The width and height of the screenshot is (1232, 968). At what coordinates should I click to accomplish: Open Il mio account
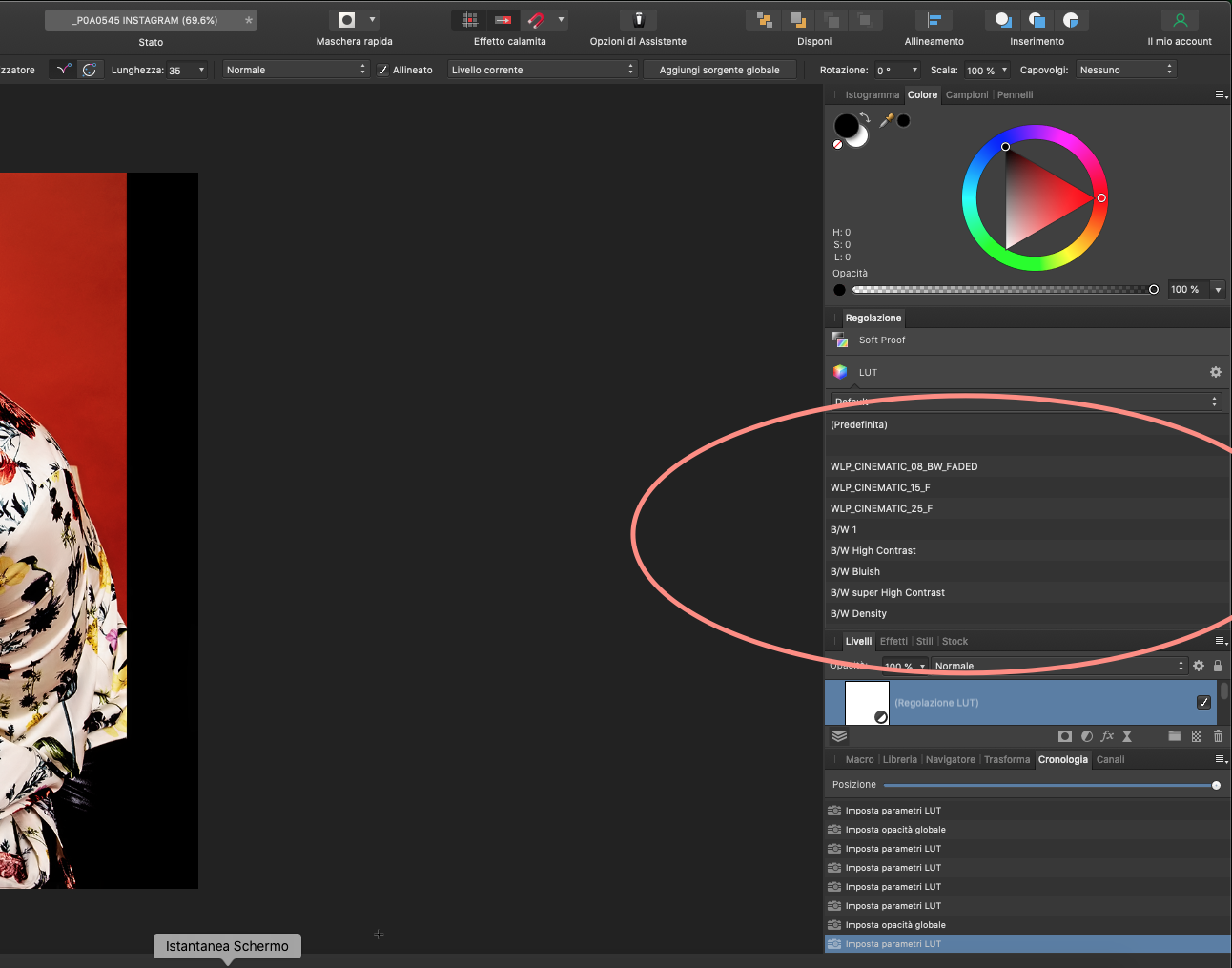click(x=1180, y=20)
